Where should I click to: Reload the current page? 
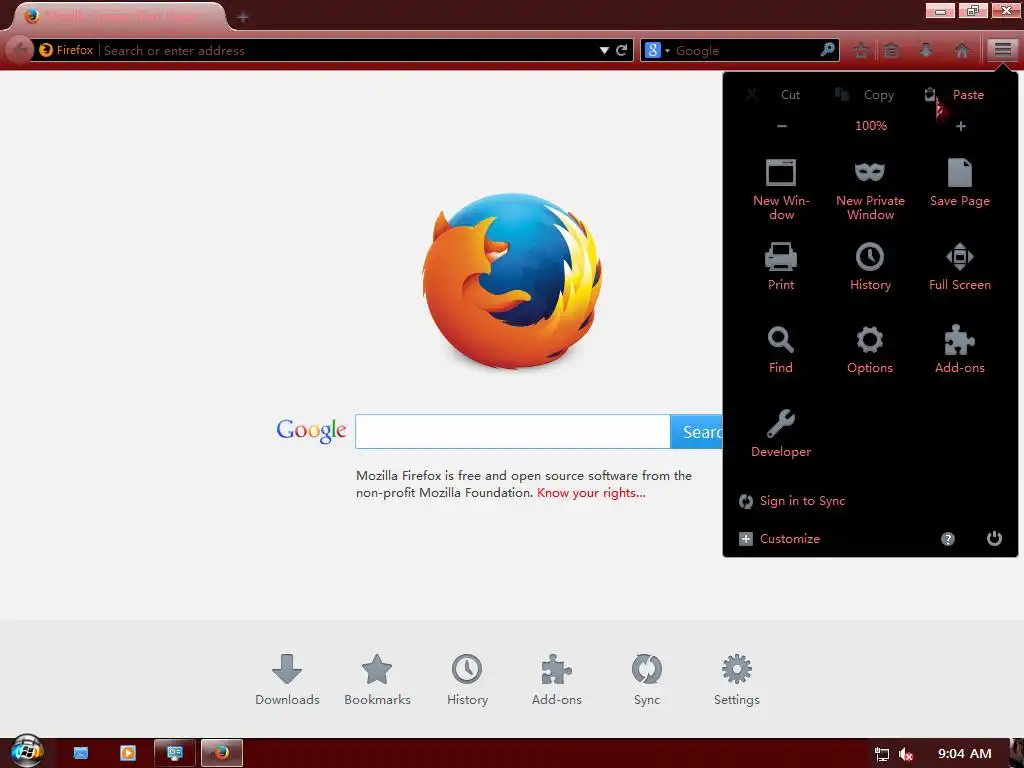tap(622, 50)
